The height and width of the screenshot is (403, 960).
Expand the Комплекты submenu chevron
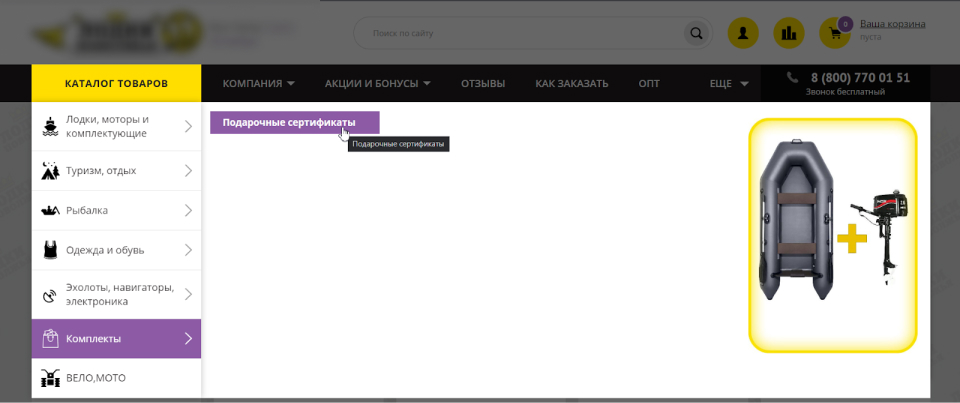point(187,339)
